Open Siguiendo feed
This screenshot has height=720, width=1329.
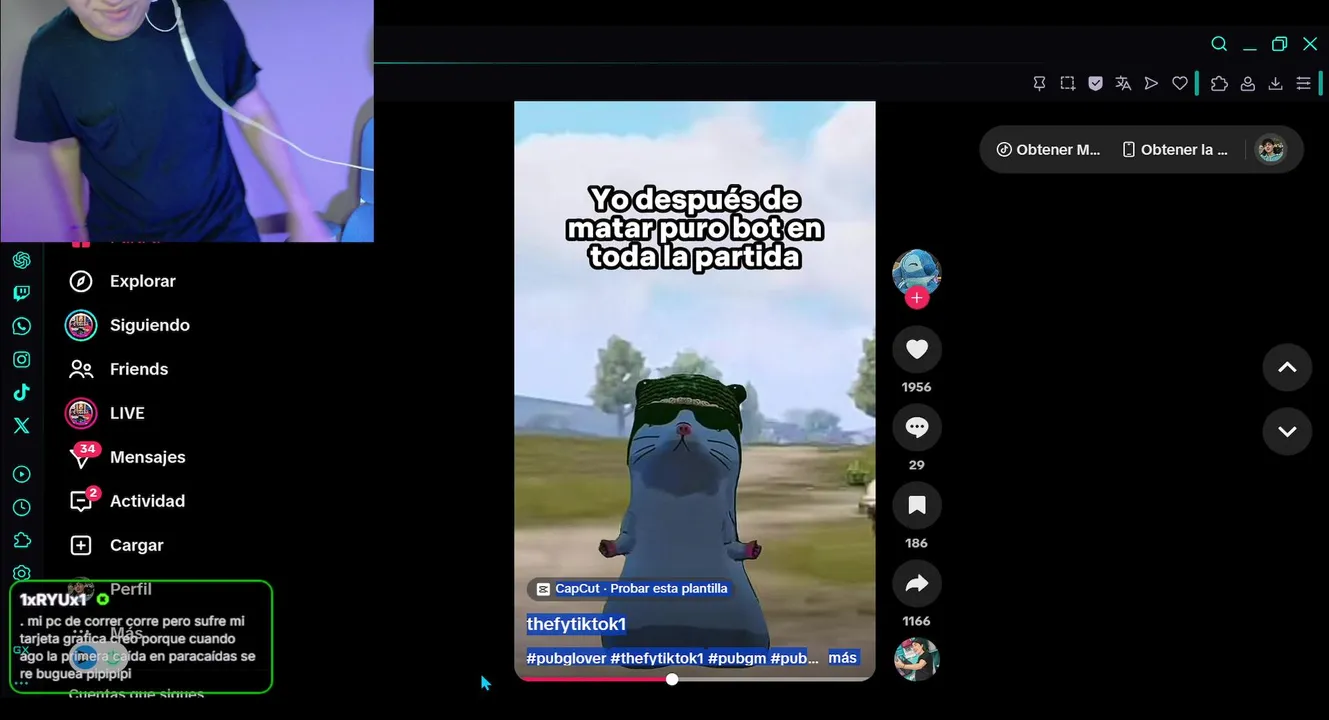pos(128,325)
